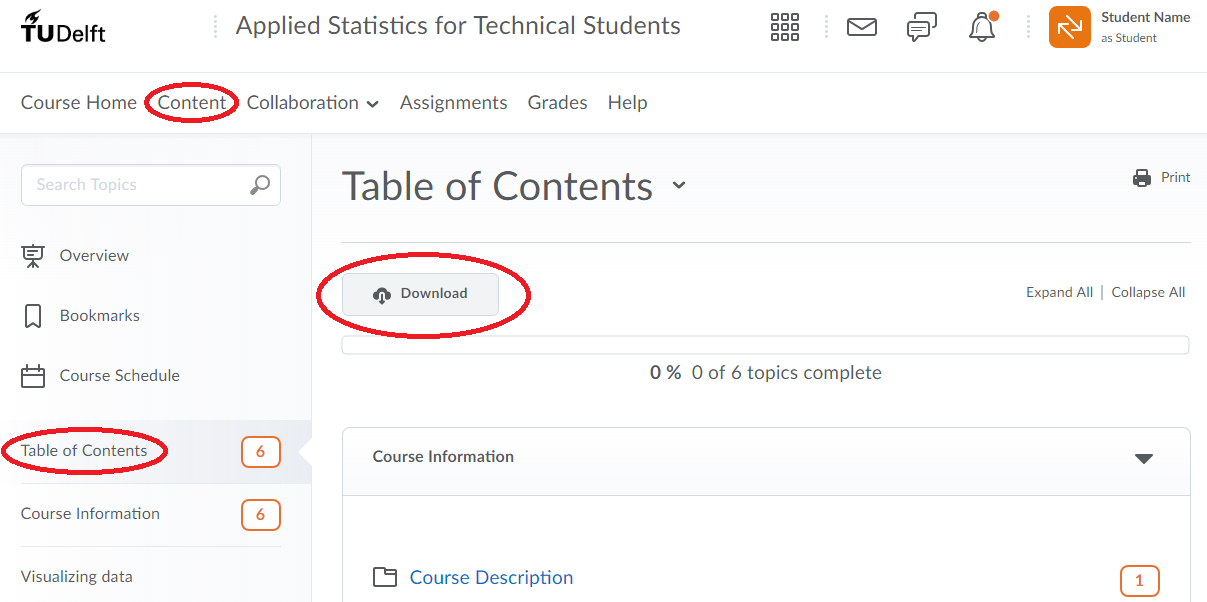1207x602 pixels.
Task: Click the Download button
Action: pos(421,293)
